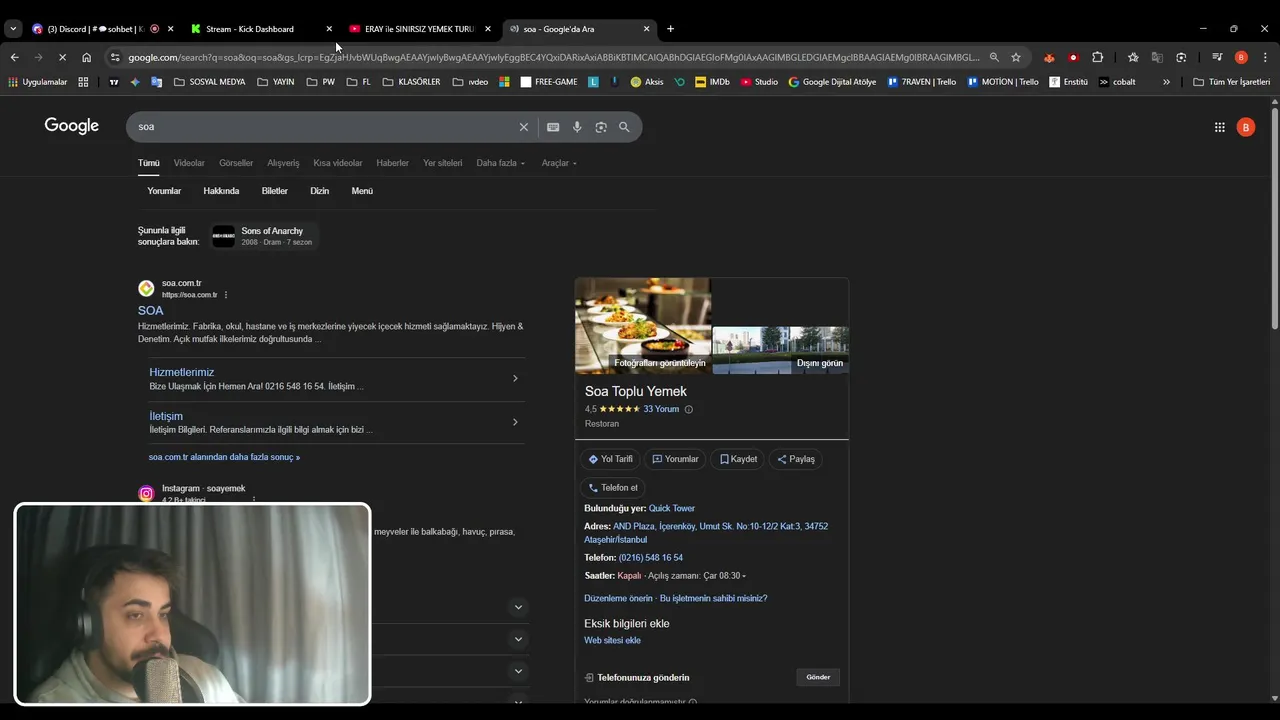This screenshot has width=1280, height=720.
Task: Call the phone number (0216) 548 16 54
Action: coord(651,557)
